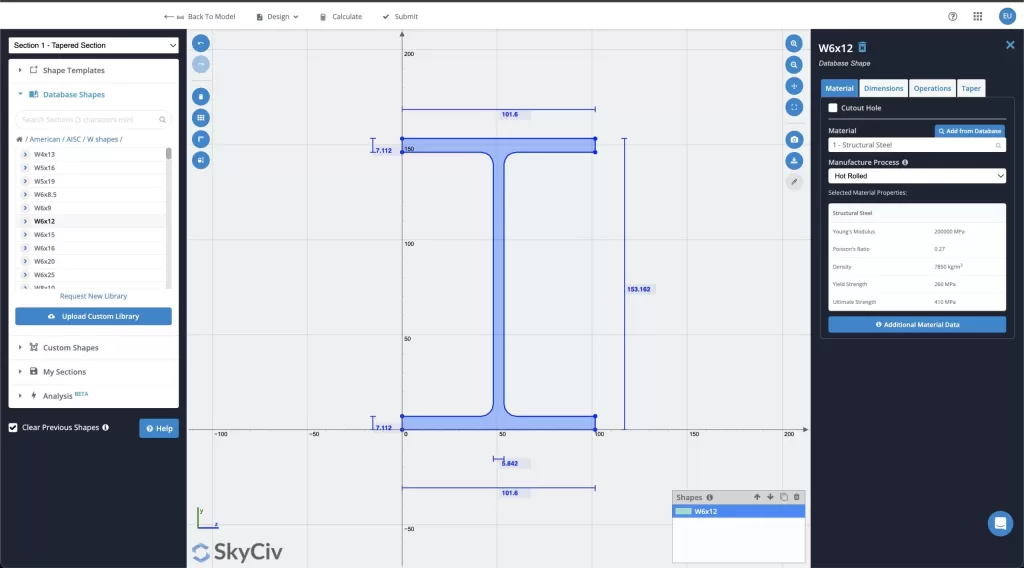Open the Design dropdown menu
Viewport: 1024px width, 568px height.
coord(278,16)
